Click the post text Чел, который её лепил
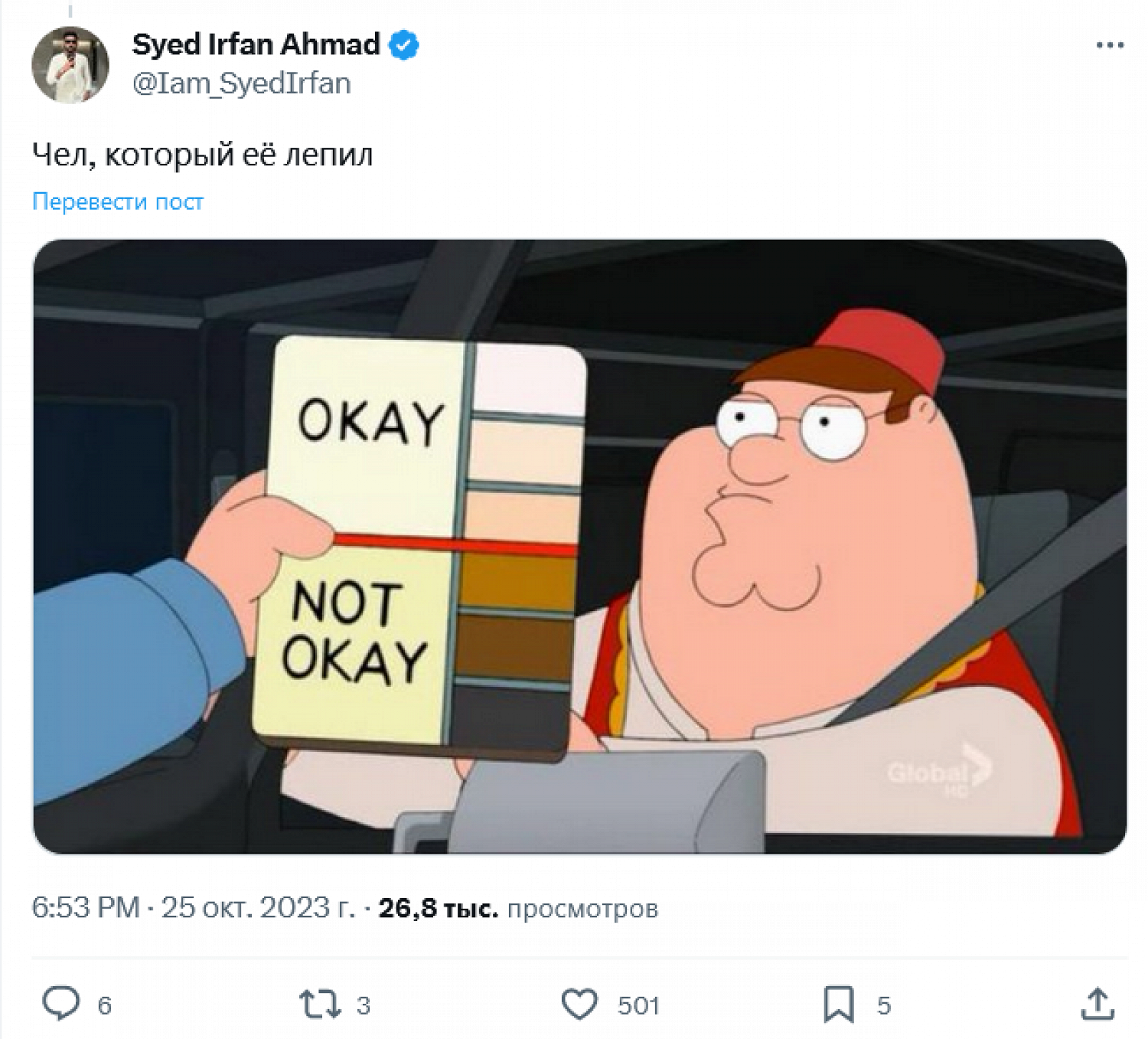This screenshot has width=1148, height=1039. (203, 155)
